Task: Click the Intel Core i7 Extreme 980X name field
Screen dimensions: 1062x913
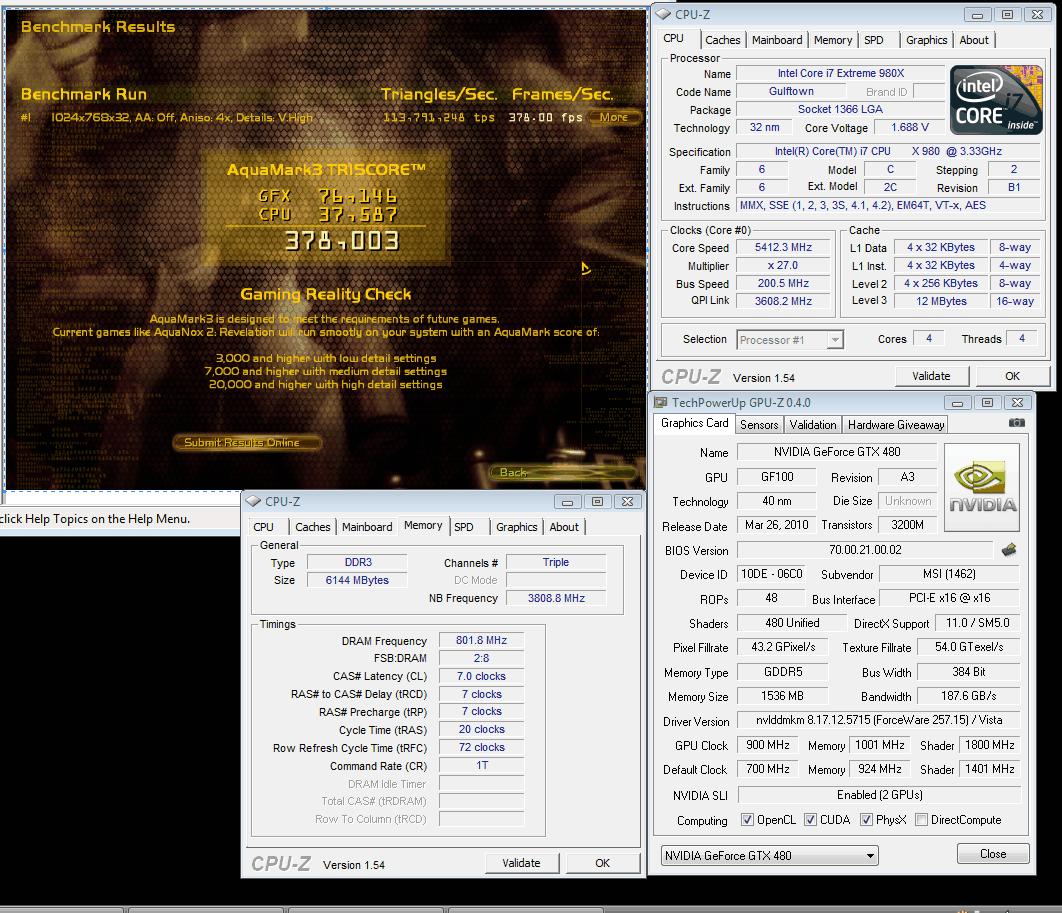Action: 840,73
